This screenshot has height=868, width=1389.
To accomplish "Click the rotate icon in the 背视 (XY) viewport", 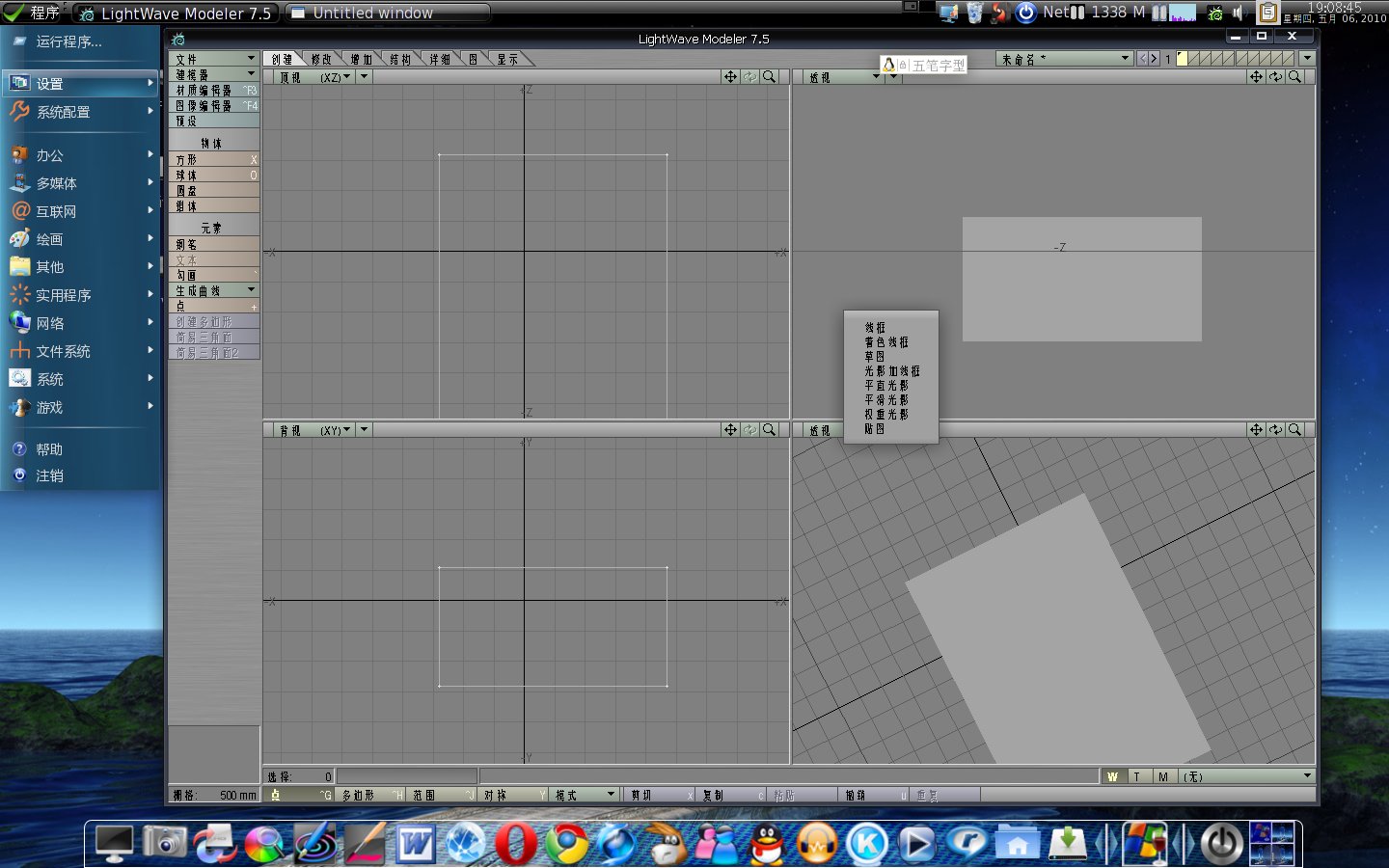I will pos(749,429).
